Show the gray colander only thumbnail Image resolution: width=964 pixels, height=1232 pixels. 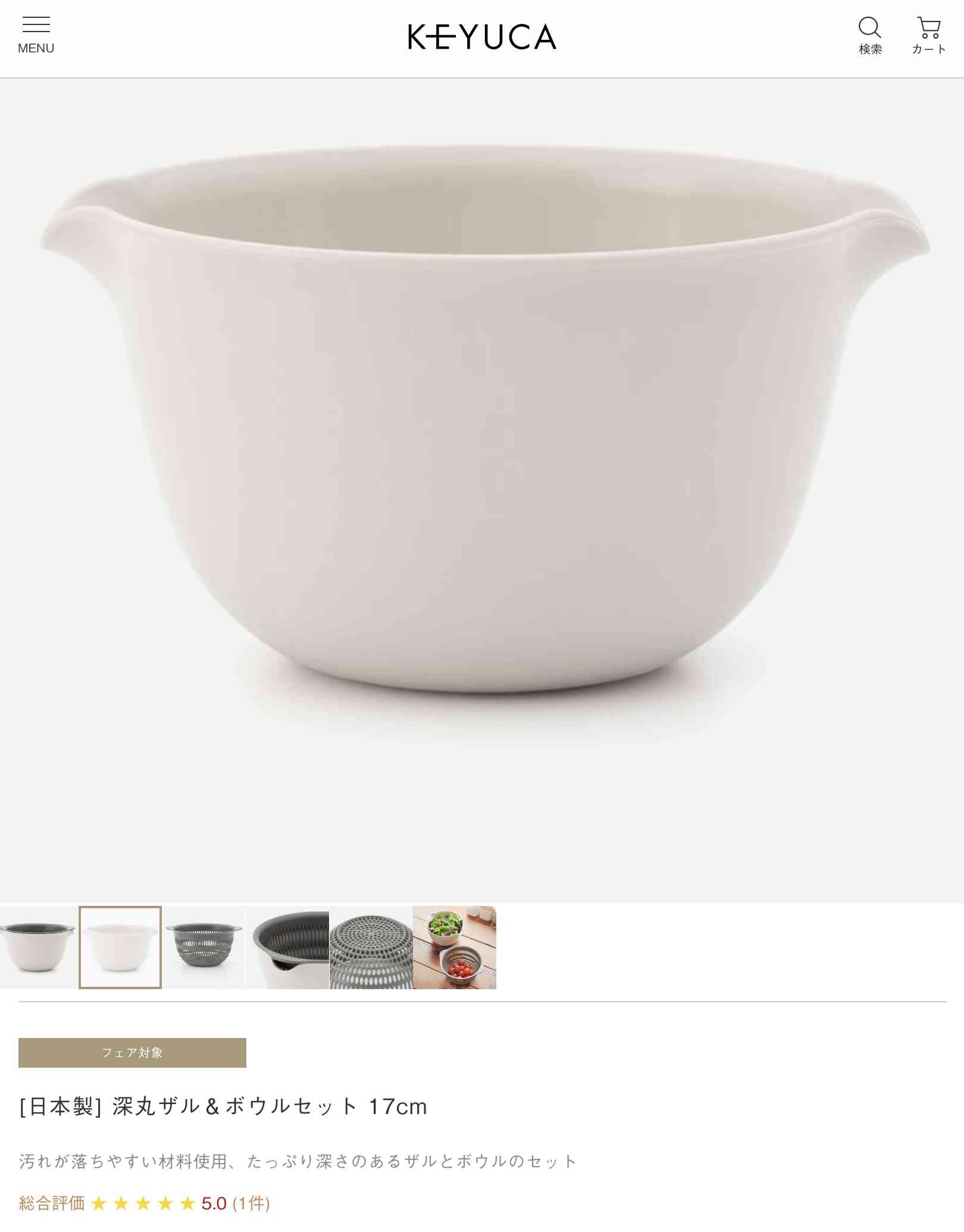point(204,947)
